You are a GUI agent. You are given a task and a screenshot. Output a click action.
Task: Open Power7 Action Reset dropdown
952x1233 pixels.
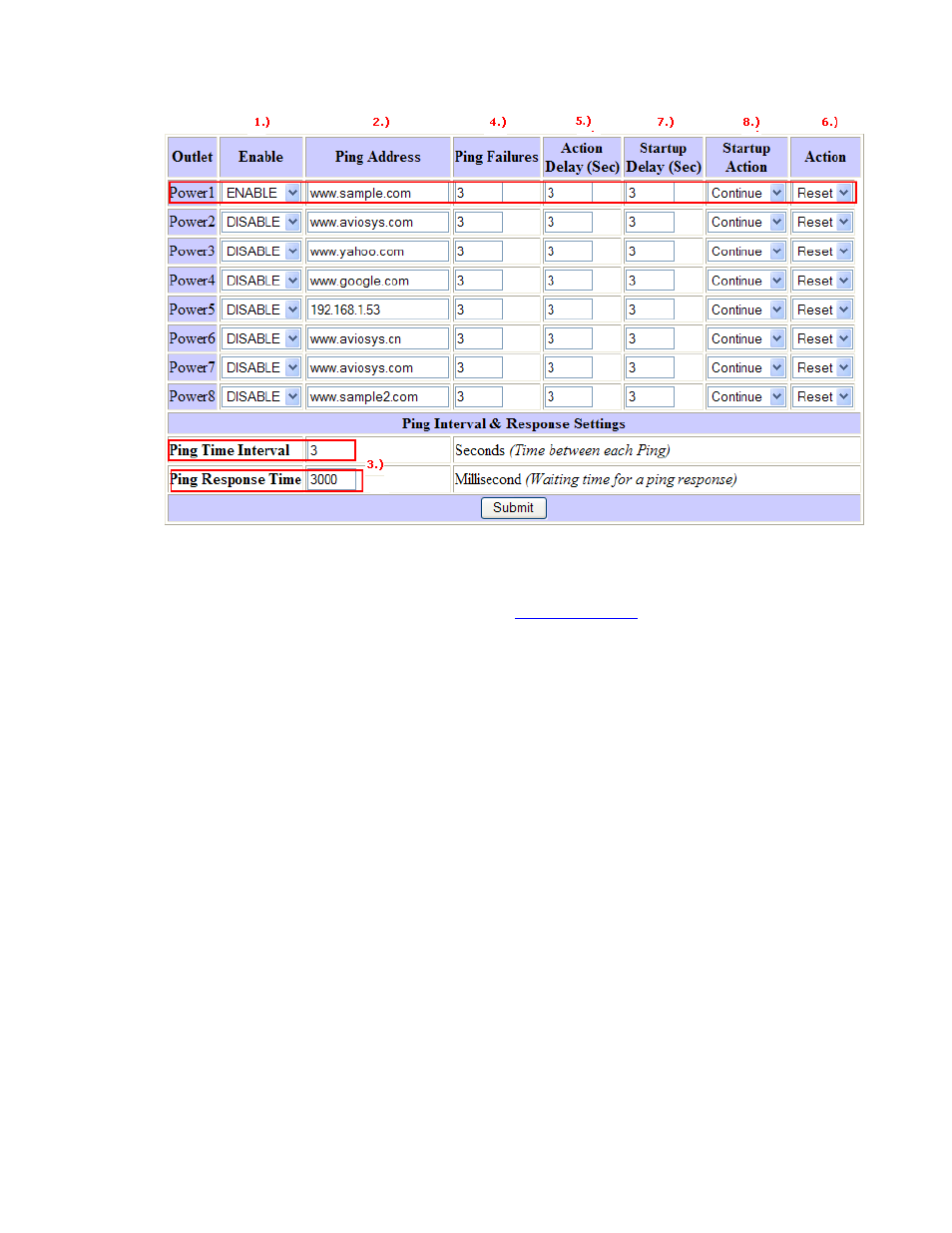823,367
